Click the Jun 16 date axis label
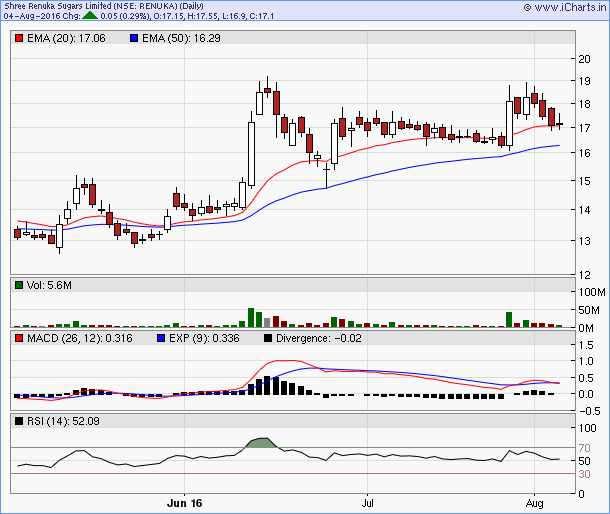 click(184, 503)
